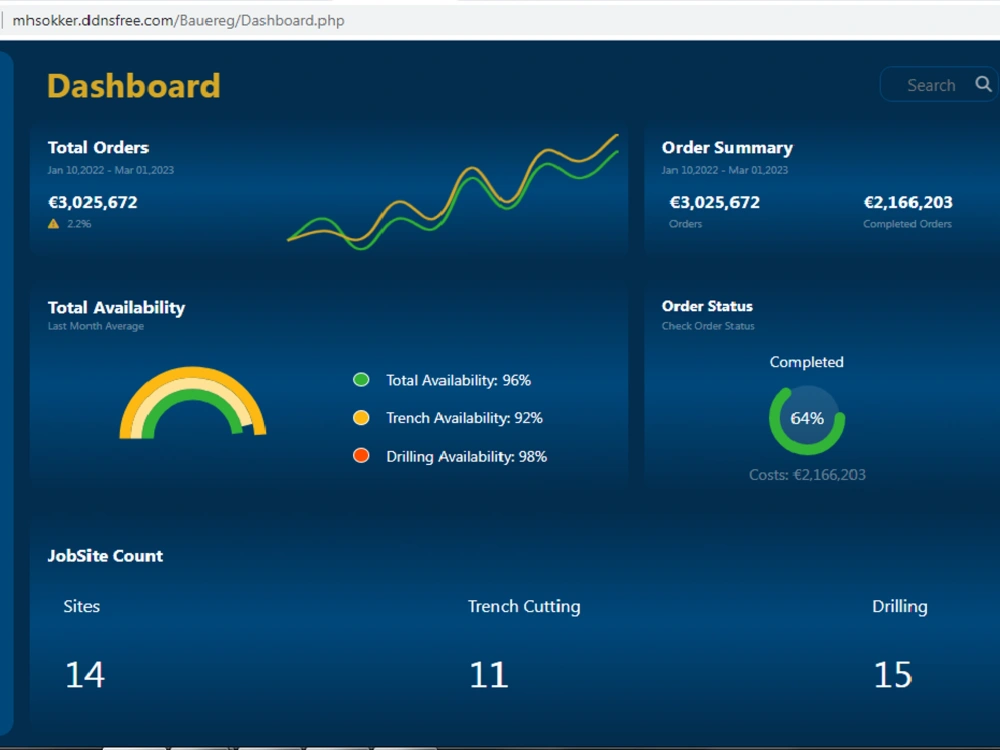Click the first taskbar button at the bottom
This screenshot has width=1000, height=750.
pos(133,746)
